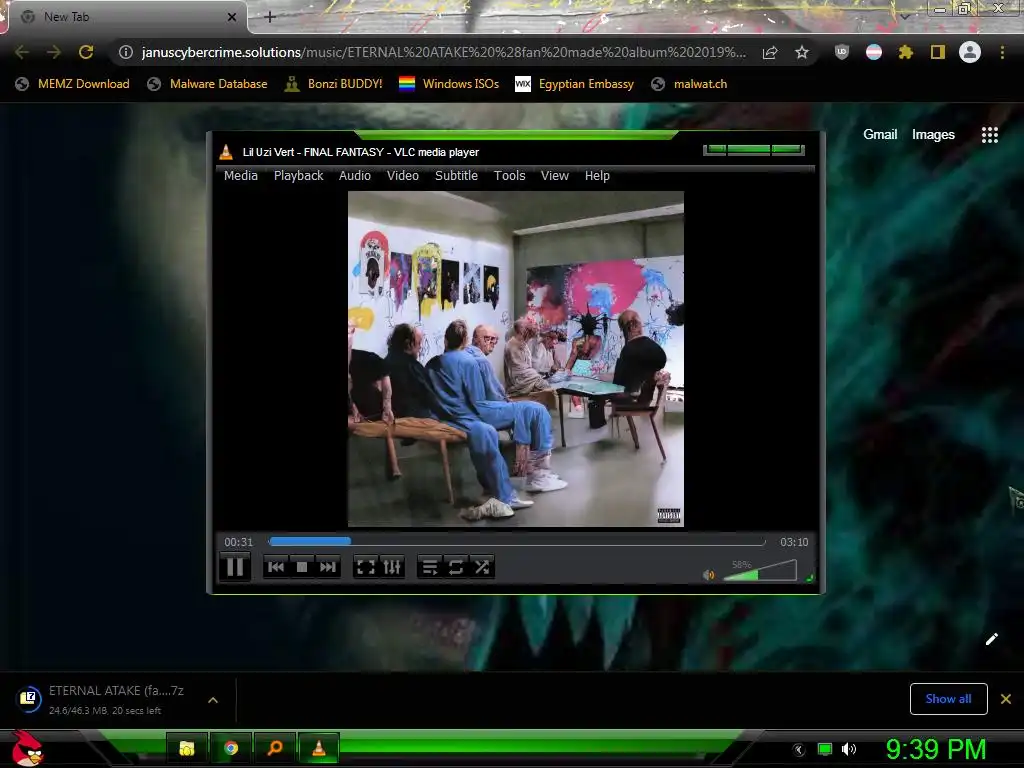Toggle Chrome side panel

[938, 52]
